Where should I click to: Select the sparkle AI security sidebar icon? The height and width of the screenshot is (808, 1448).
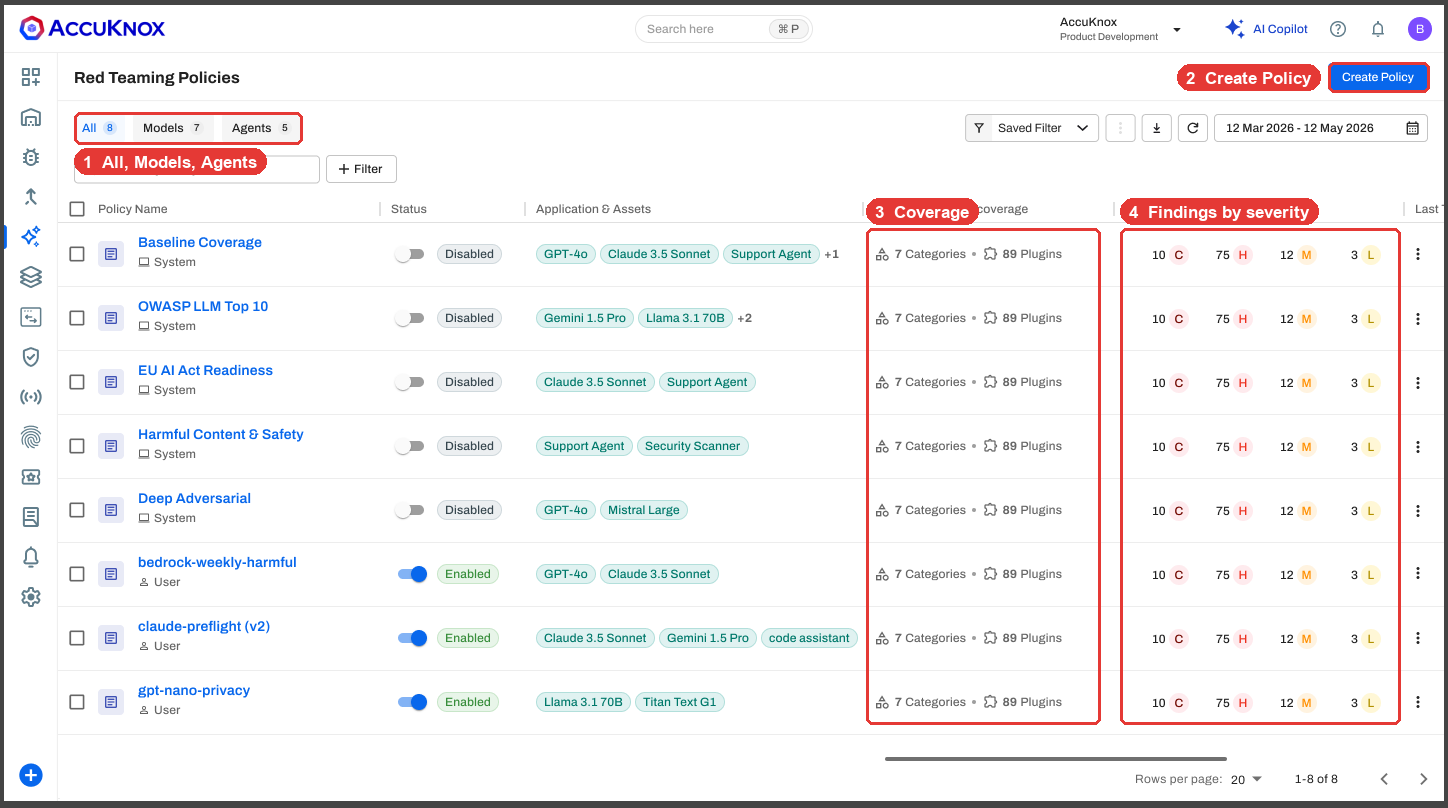coord(31,237)
